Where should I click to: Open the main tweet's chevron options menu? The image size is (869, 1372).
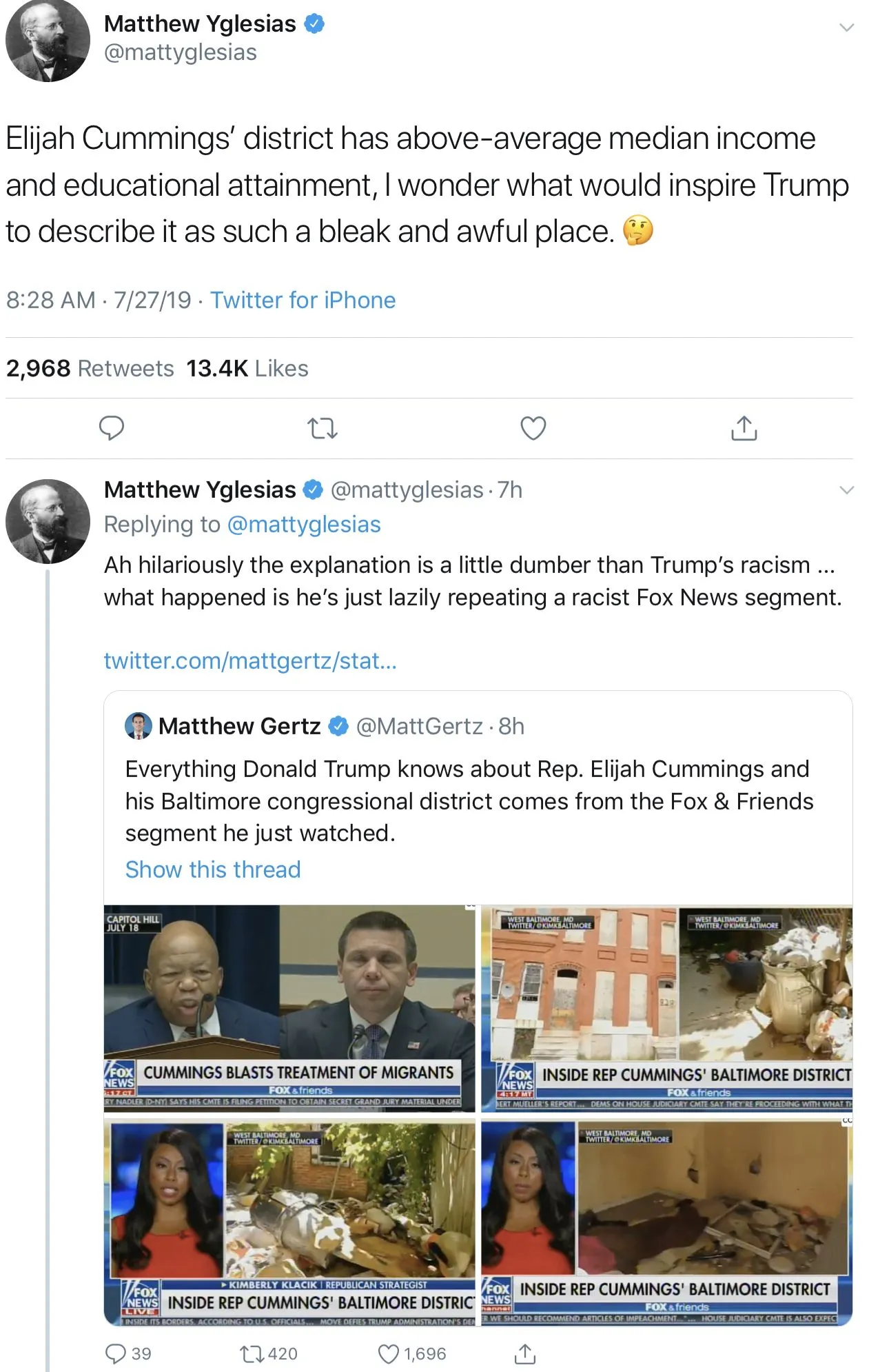(x=846, y=28)
